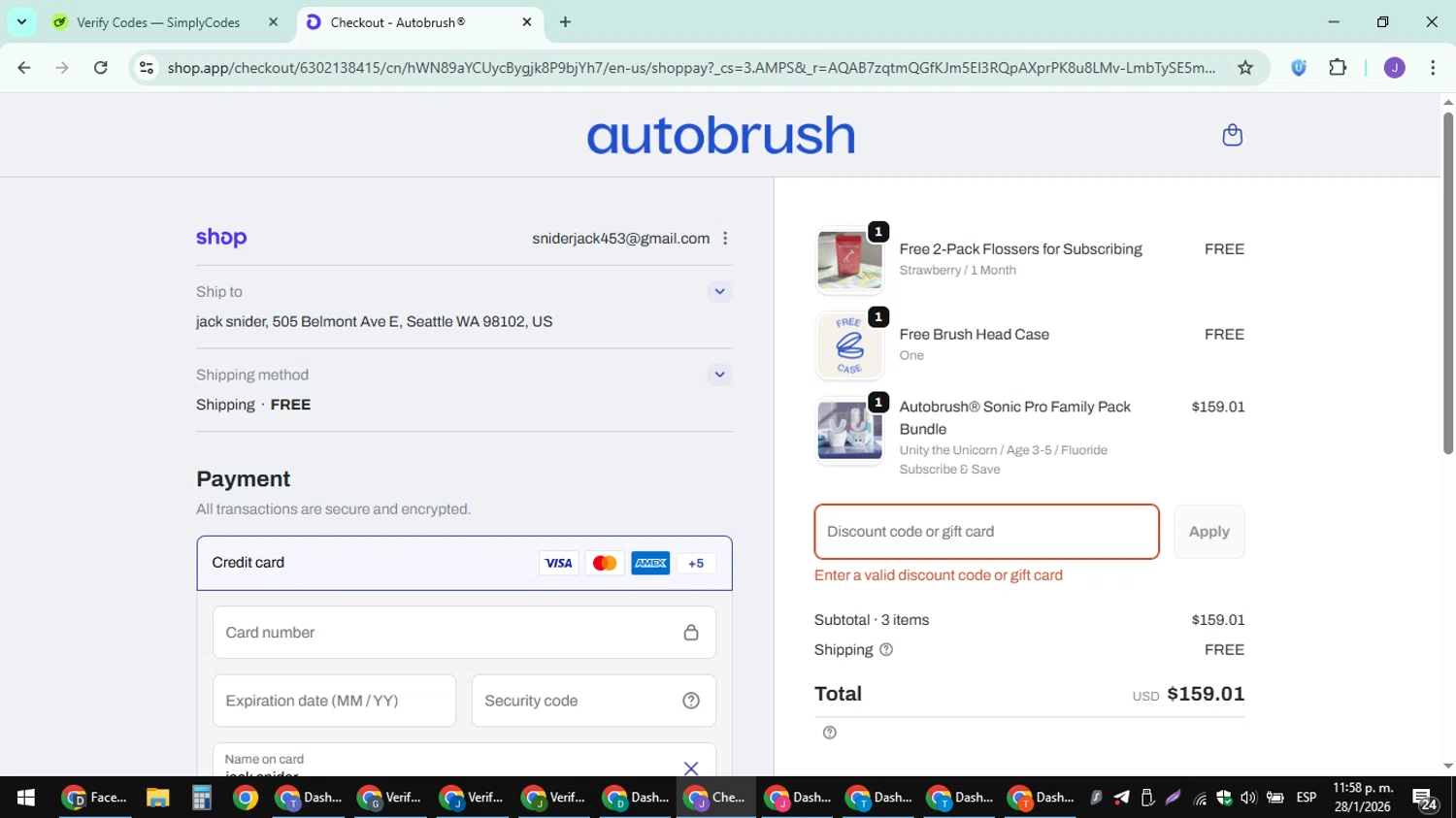This screenshot has width=1456, height=818.
Task: Close the Checkout - Autobrush tab
Action: (527, 22)
